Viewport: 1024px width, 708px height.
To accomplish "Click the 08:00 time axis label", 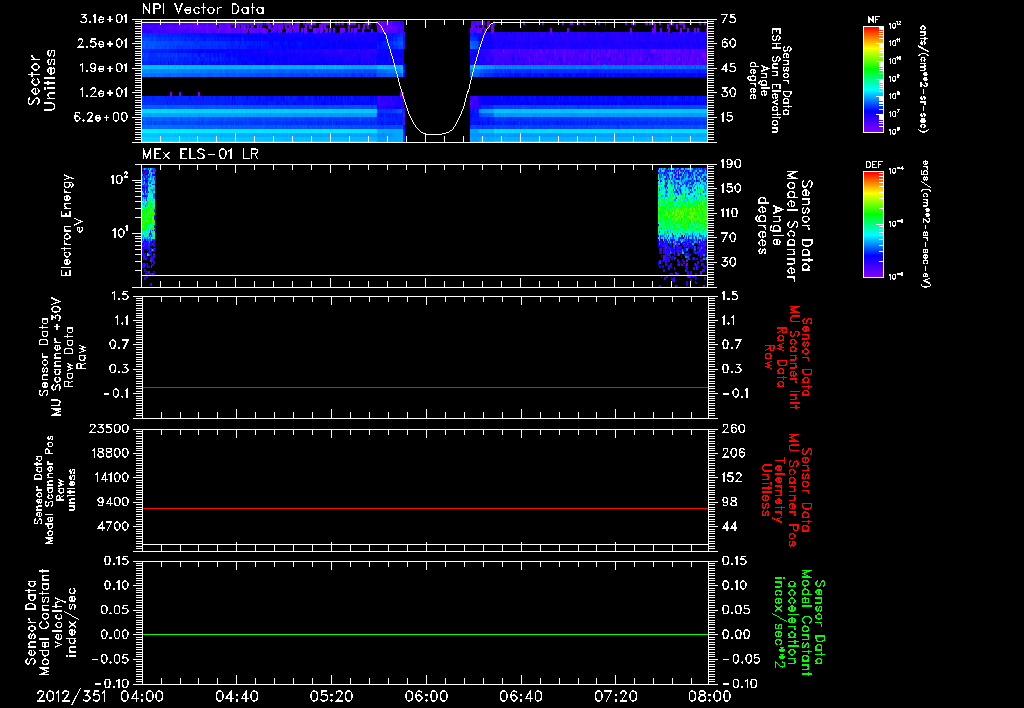I will 710,696.
